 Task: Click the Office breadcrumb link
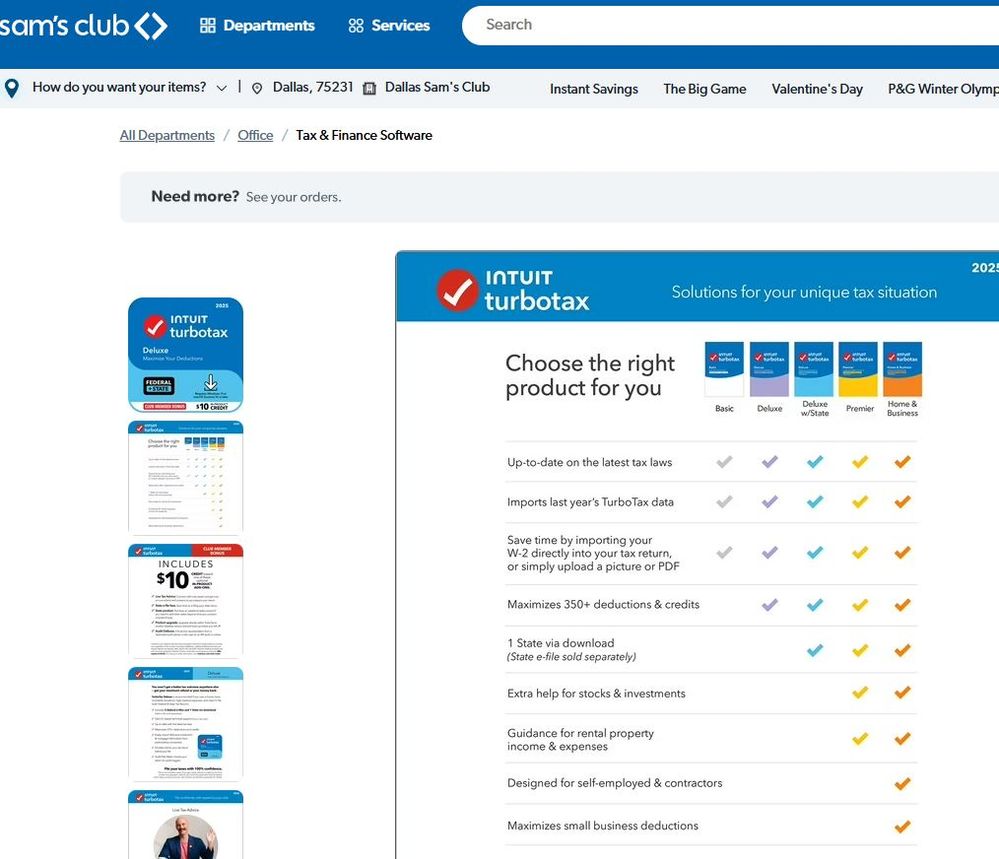point(255,135)
